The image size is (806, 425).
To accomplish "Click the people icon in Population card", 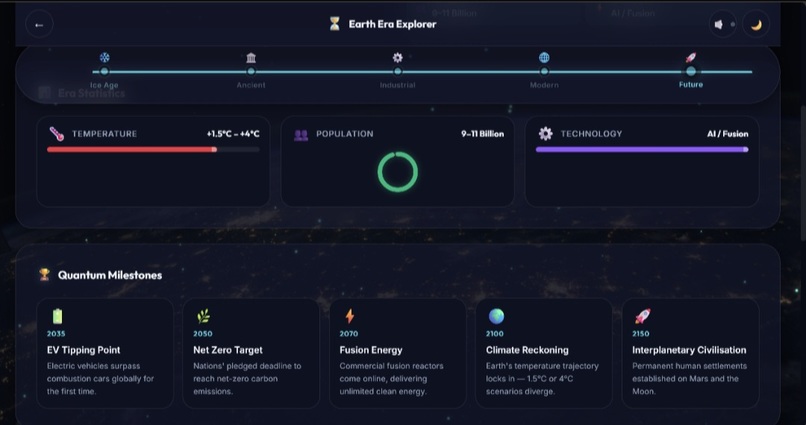I will [x=301, y=135].
